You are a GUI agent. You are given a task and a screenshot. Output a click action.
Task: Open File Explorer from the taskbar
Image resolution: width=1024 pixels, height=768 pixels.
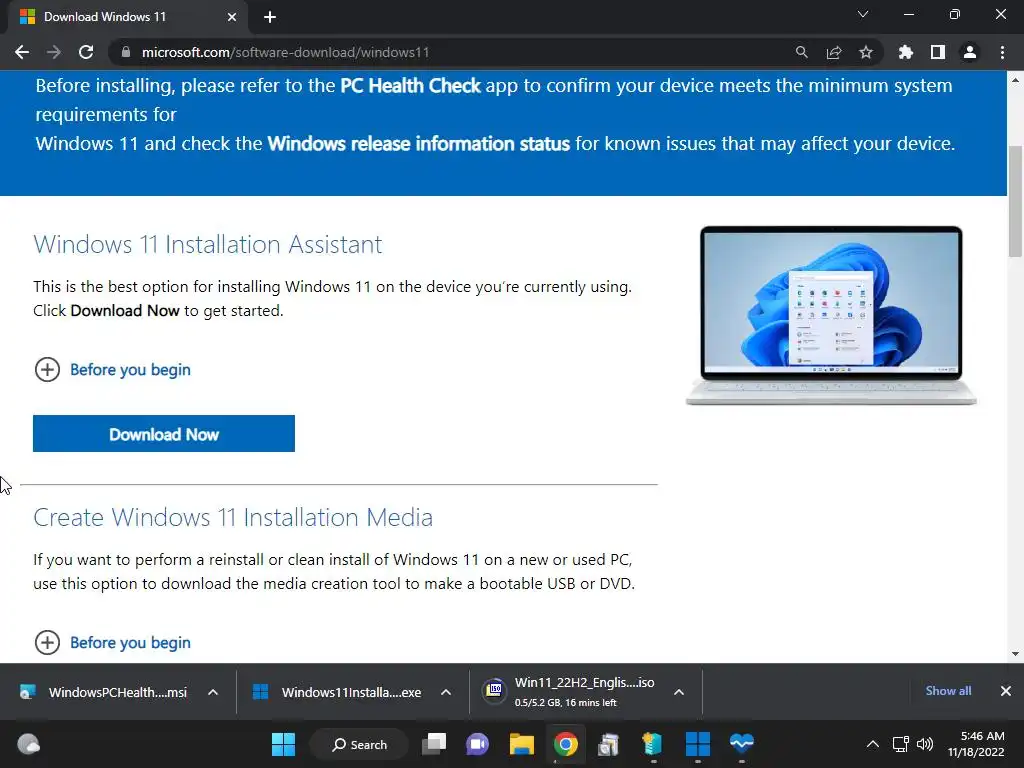pos(522,744)
